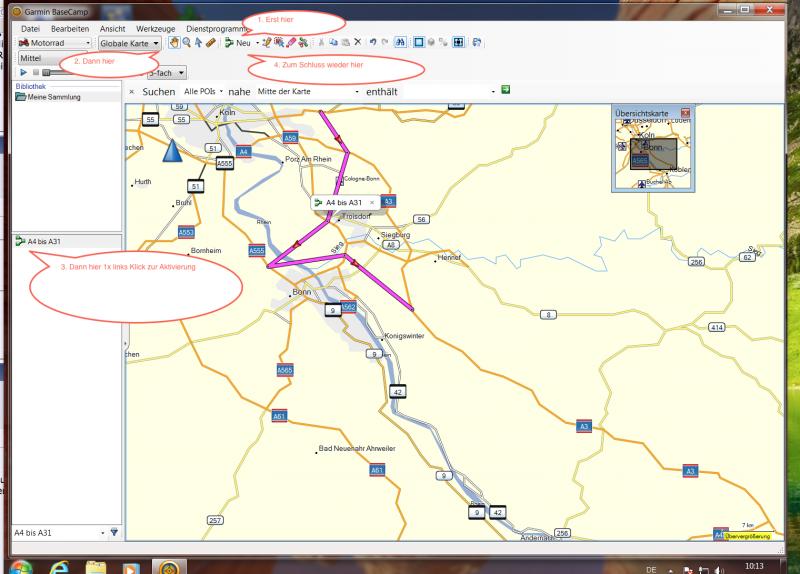Screen dimensions: 800x574
Task: Click the undo arrow icon
Action: tap(373, 44)
